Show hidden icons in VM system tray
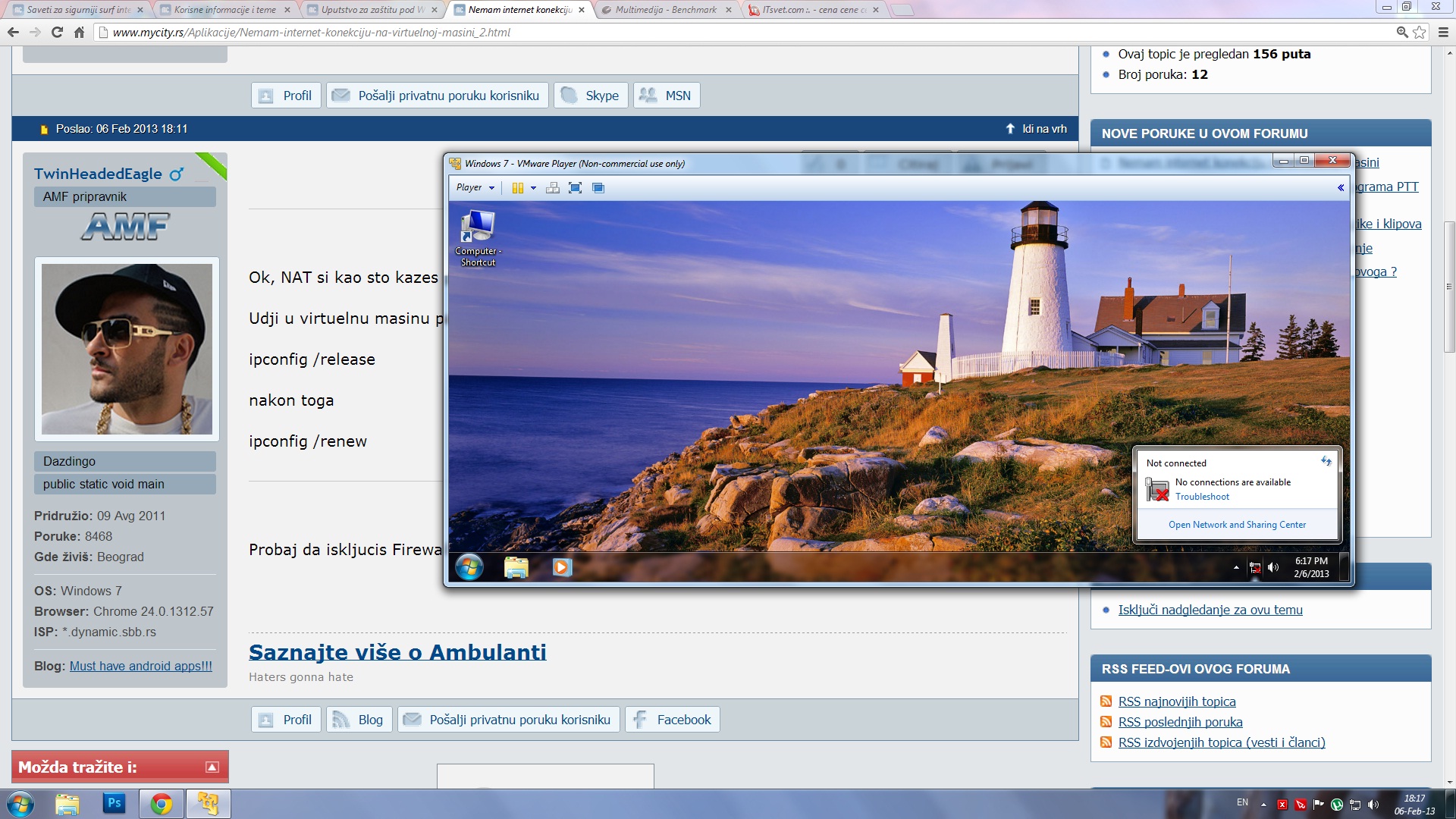Screen dimensions: 1456x819 [x=1236, y=567]
